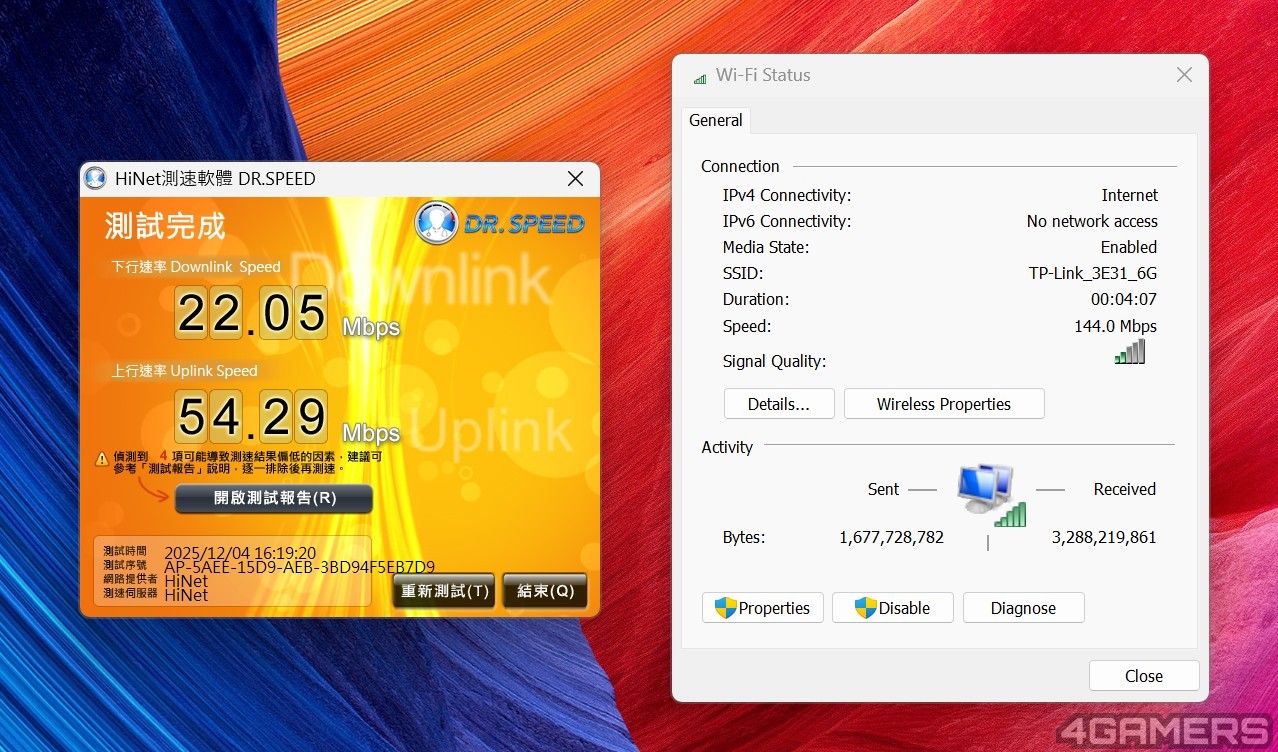The width and height of the screenshot is (1278, 752).
Task: Select the General tab
Action: click(x=716, y=120)
